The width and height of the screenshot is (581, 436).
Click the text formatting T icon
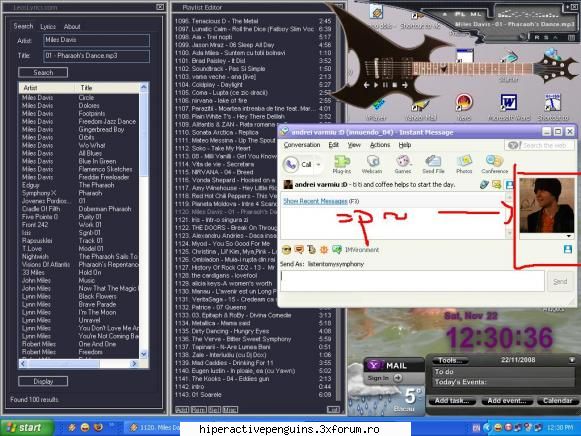coord(311,250)
